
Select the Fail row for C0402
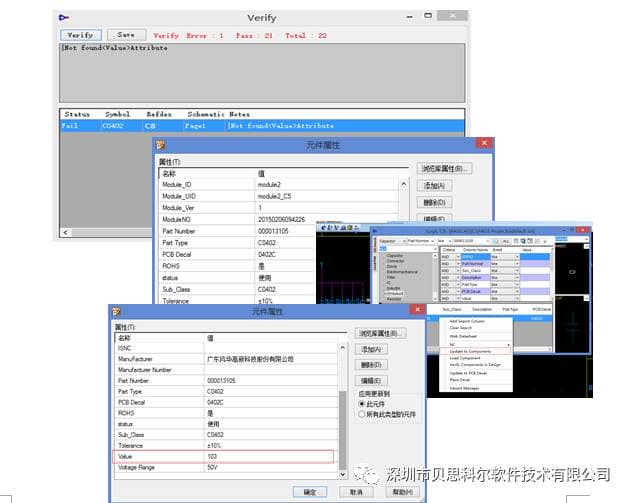[262, 126]
